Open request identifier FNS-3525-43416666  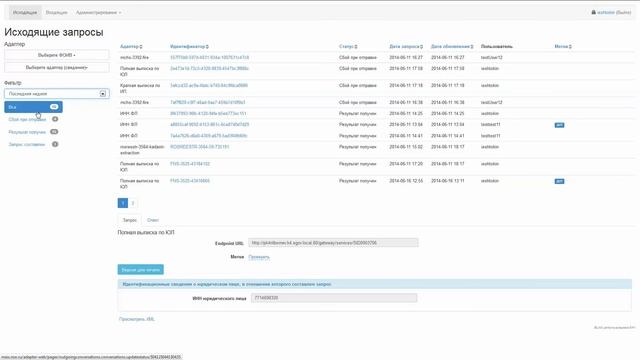coord(190,181)
